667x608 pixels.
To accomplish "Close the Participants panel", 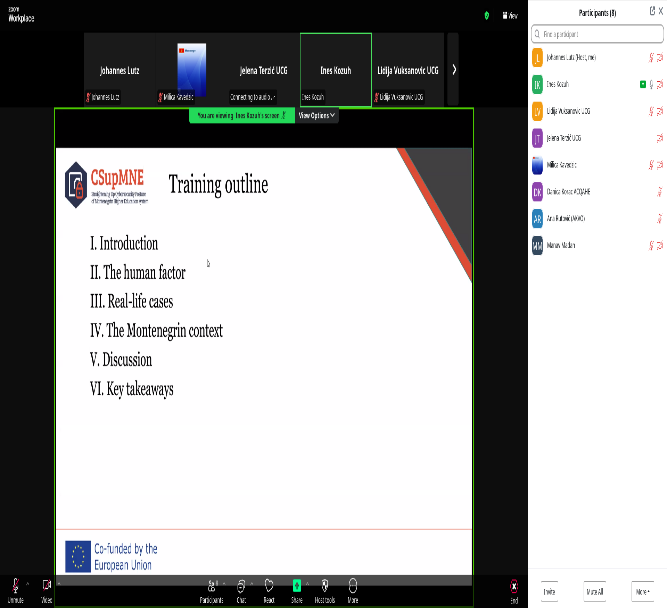I will point(661,11).
